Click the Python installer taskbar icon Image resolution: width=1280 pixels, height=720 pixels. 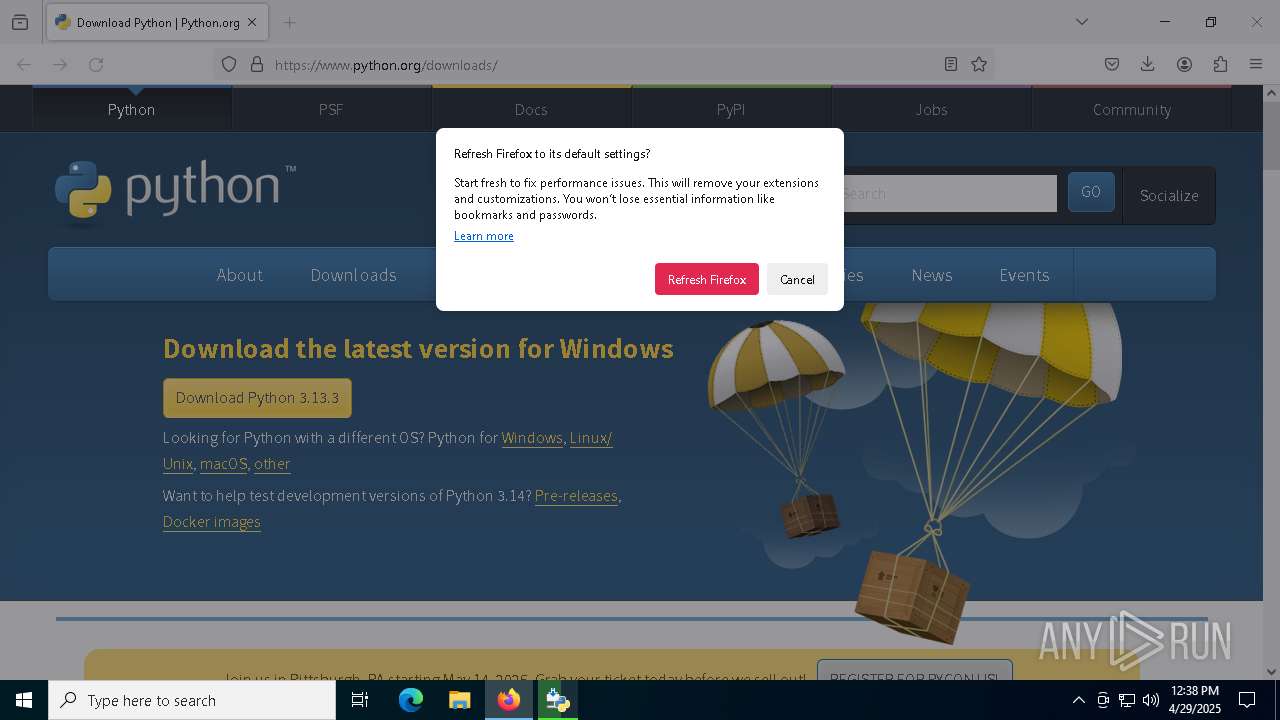click(x=557, y=700)
